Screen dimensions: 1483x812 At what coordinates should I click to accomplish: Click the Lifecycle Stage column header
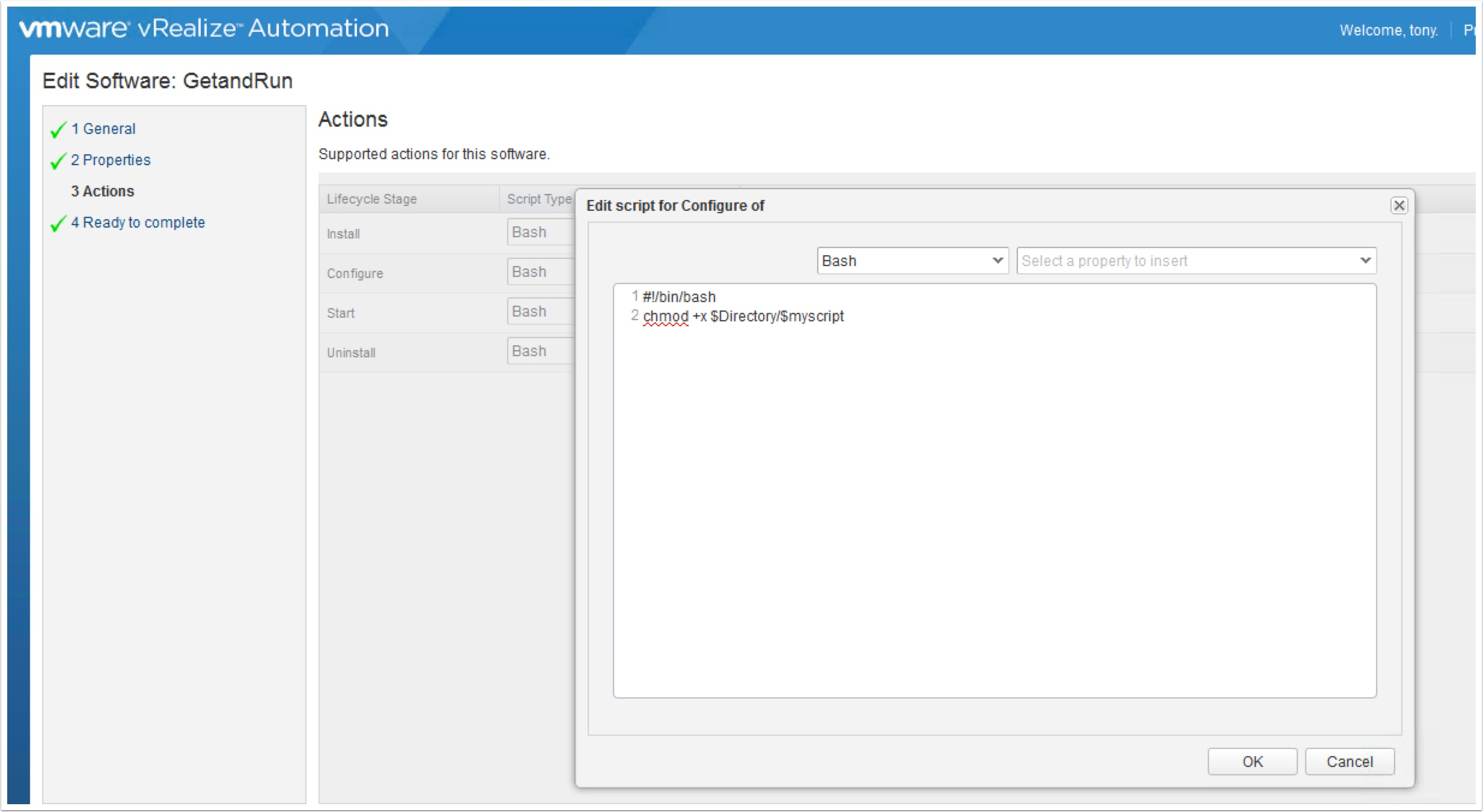372,199
